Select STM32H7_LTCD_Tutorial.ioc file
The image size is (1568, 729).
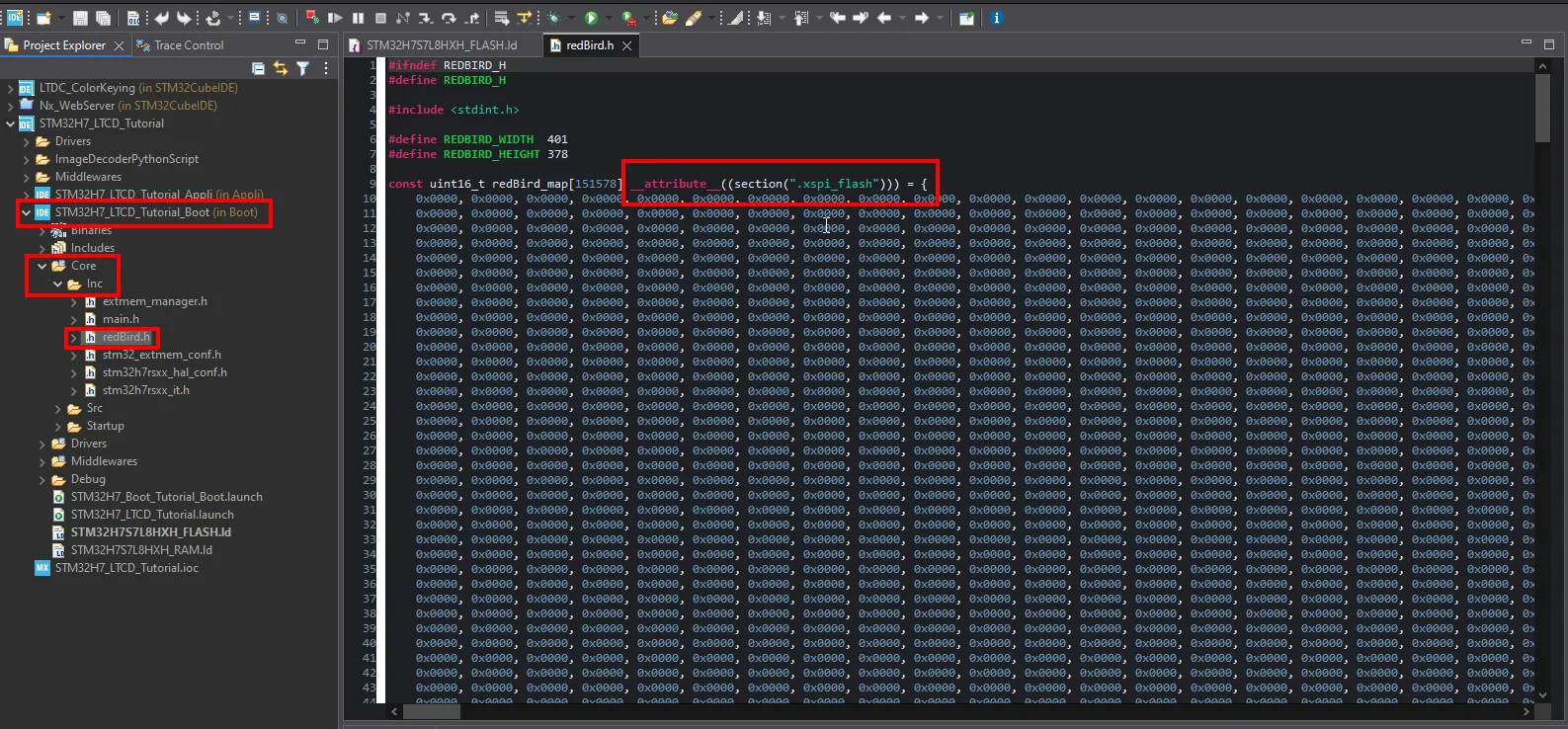pos(126,568)
